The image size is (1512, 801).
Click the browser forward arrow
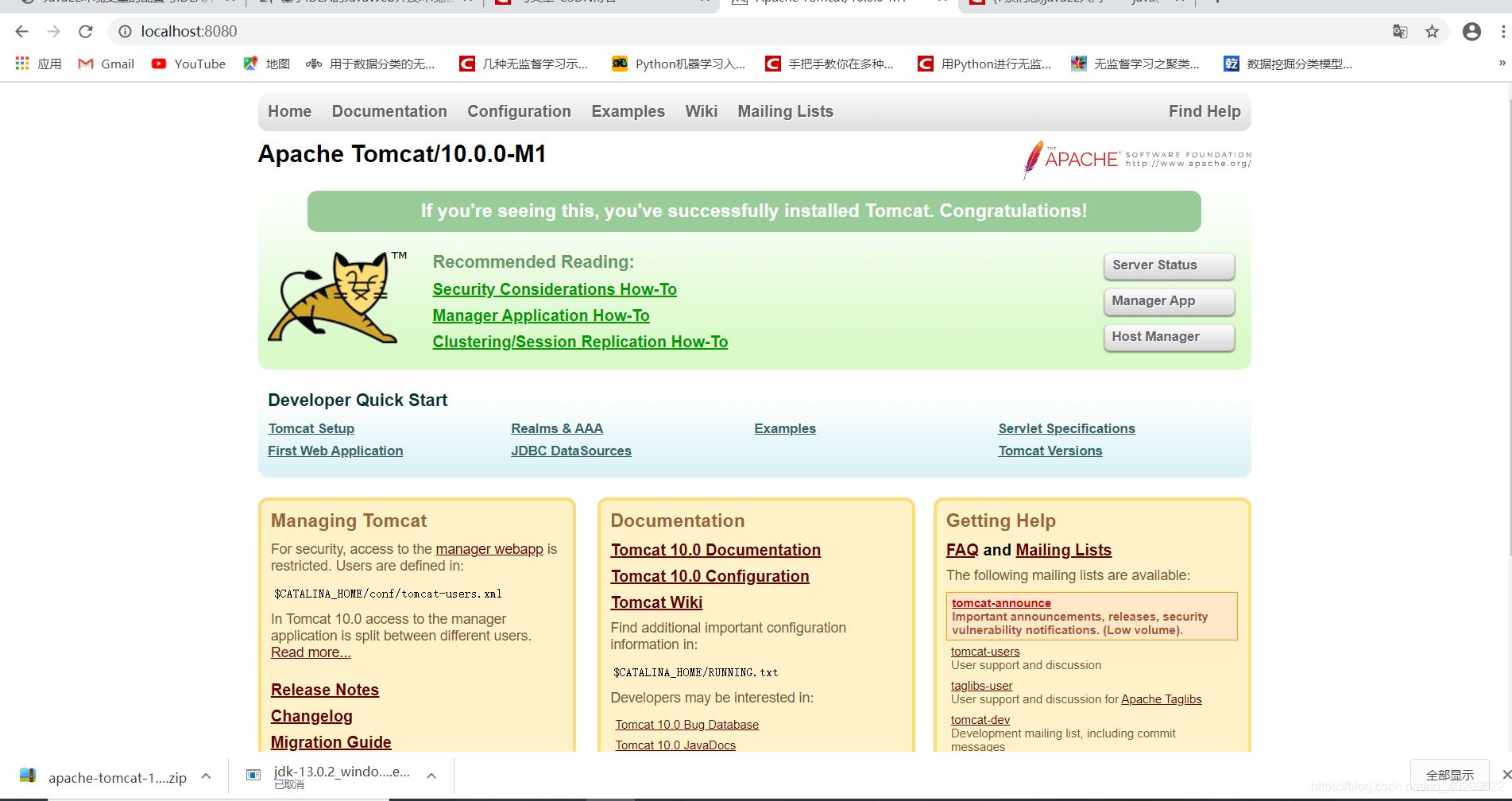(x=53, y=32)
